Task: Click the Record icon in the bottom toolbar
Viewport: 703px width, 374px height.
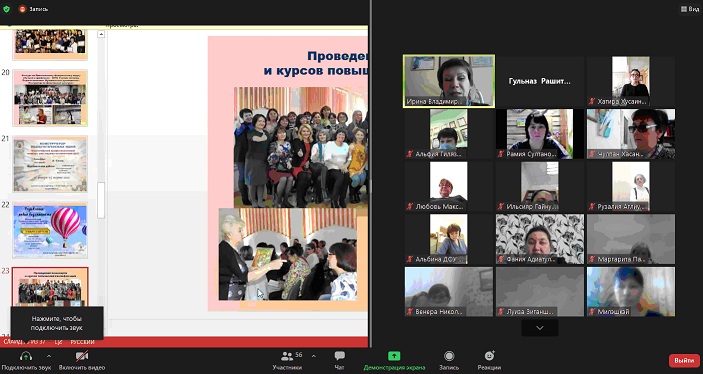Action: tap(449, 356)
